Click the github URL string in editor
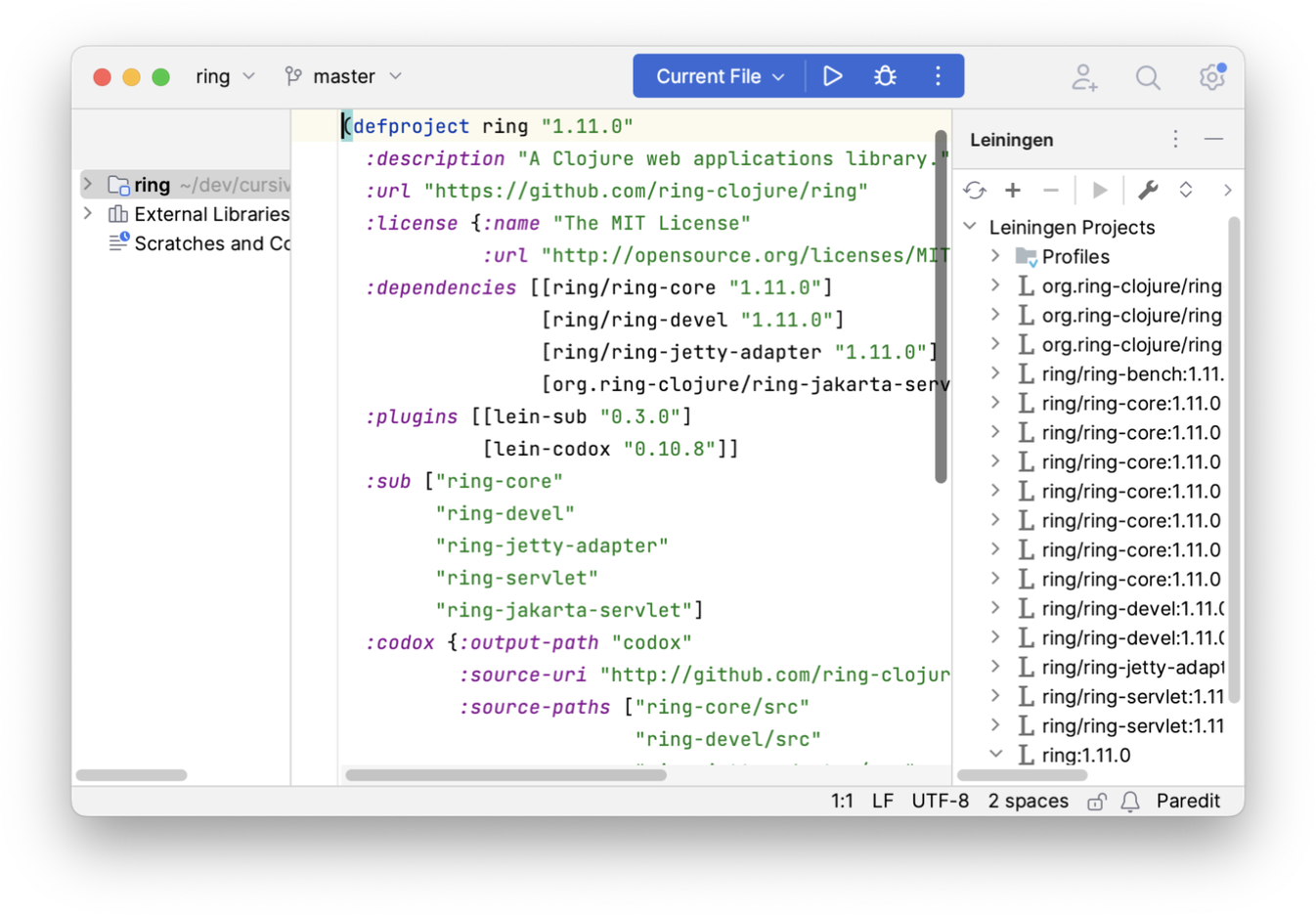This screenshot has height=915, width=1316. tap(645, 191)
